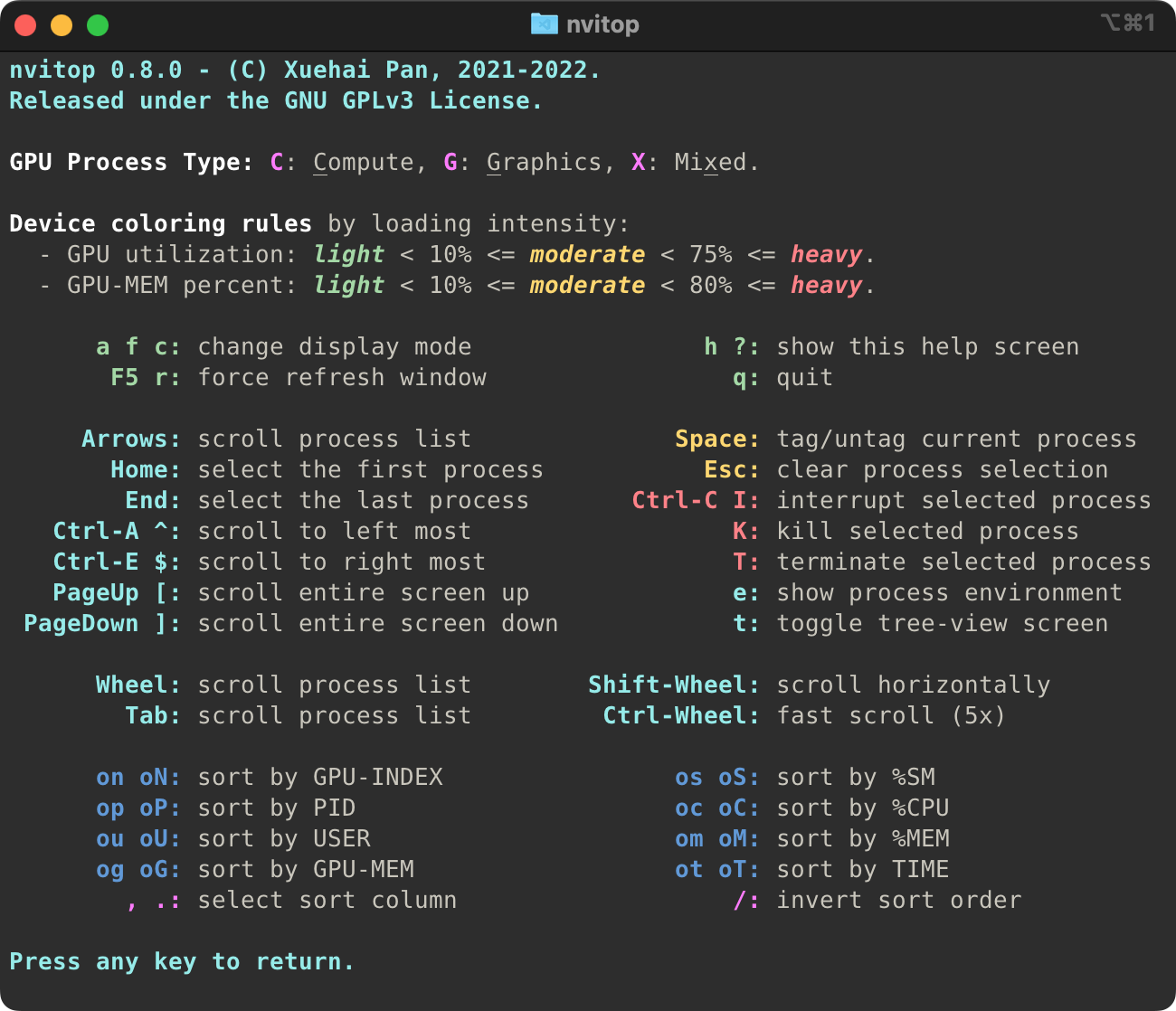Click the 'Ctrl-Wheel:' key label

[x=681, y=715]
